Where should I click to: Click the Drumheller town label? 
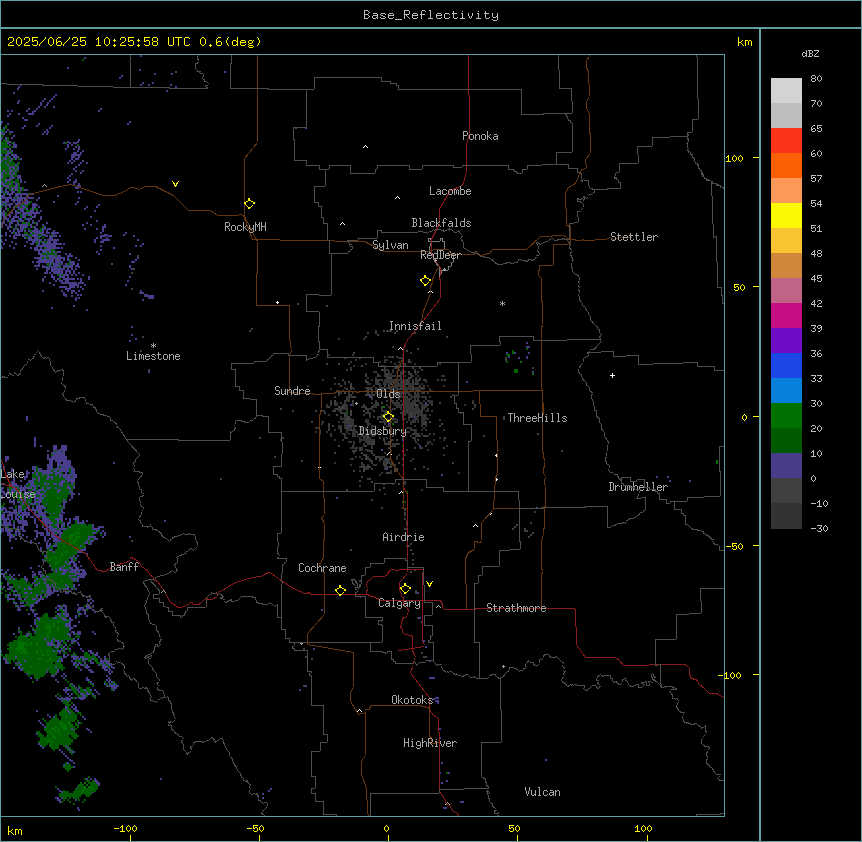point(638,487)
